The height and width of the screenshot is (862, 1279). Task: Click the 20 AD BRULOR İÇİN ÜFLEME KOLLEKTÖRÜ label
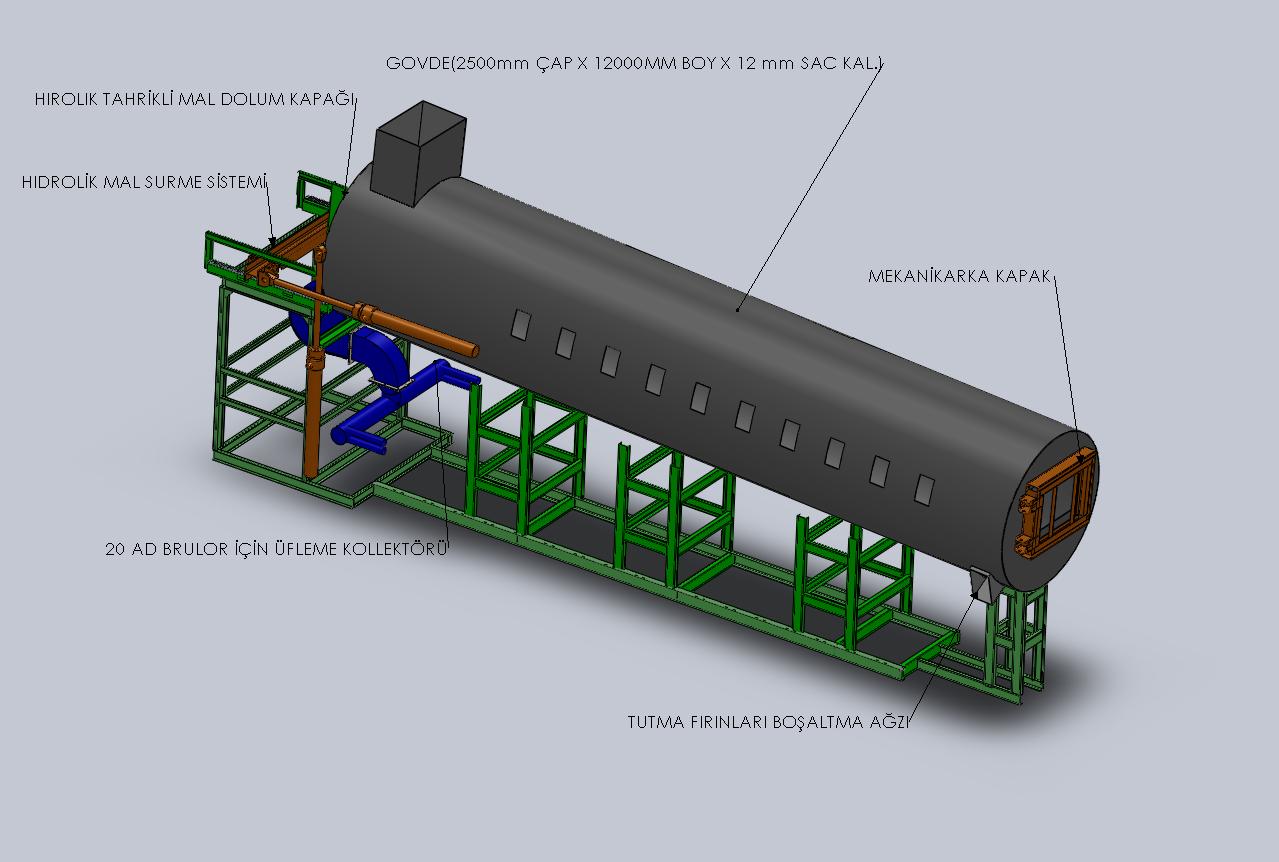[x=277, y=549]
